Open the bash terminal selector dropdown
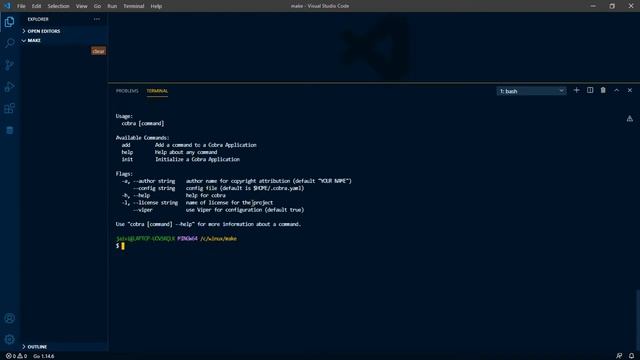The image size is (640, 360). (x=531, y=91)
